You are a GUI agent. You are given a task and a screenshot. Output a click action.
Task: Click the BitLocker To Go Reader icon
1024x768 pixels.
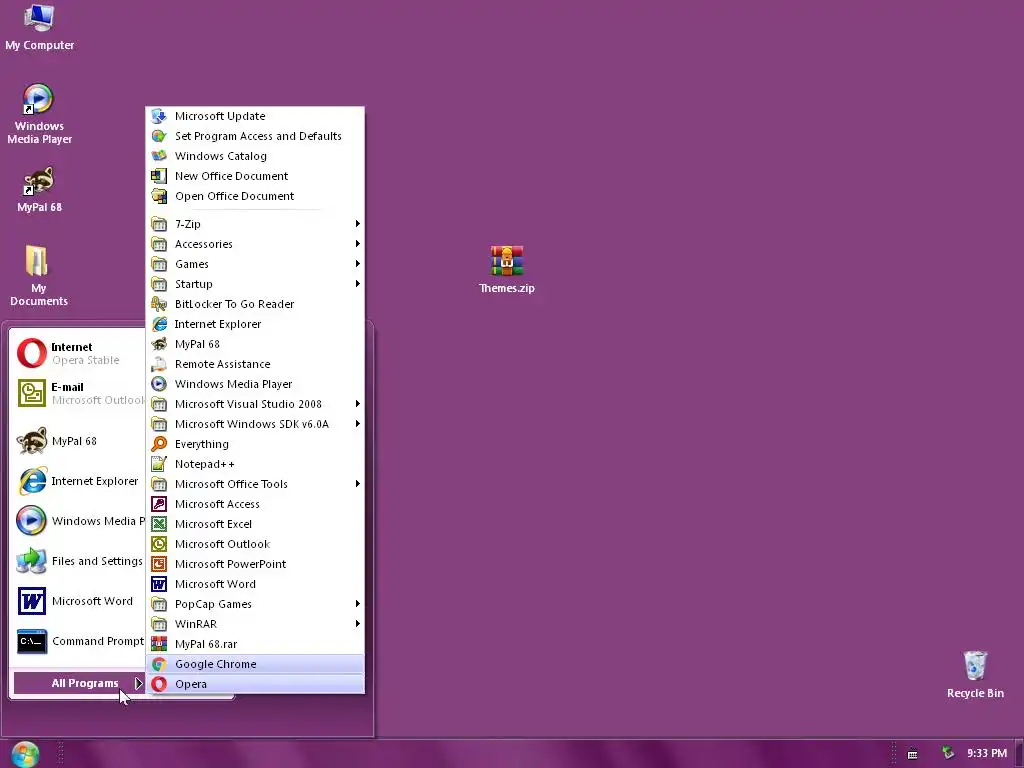(159, 304)
